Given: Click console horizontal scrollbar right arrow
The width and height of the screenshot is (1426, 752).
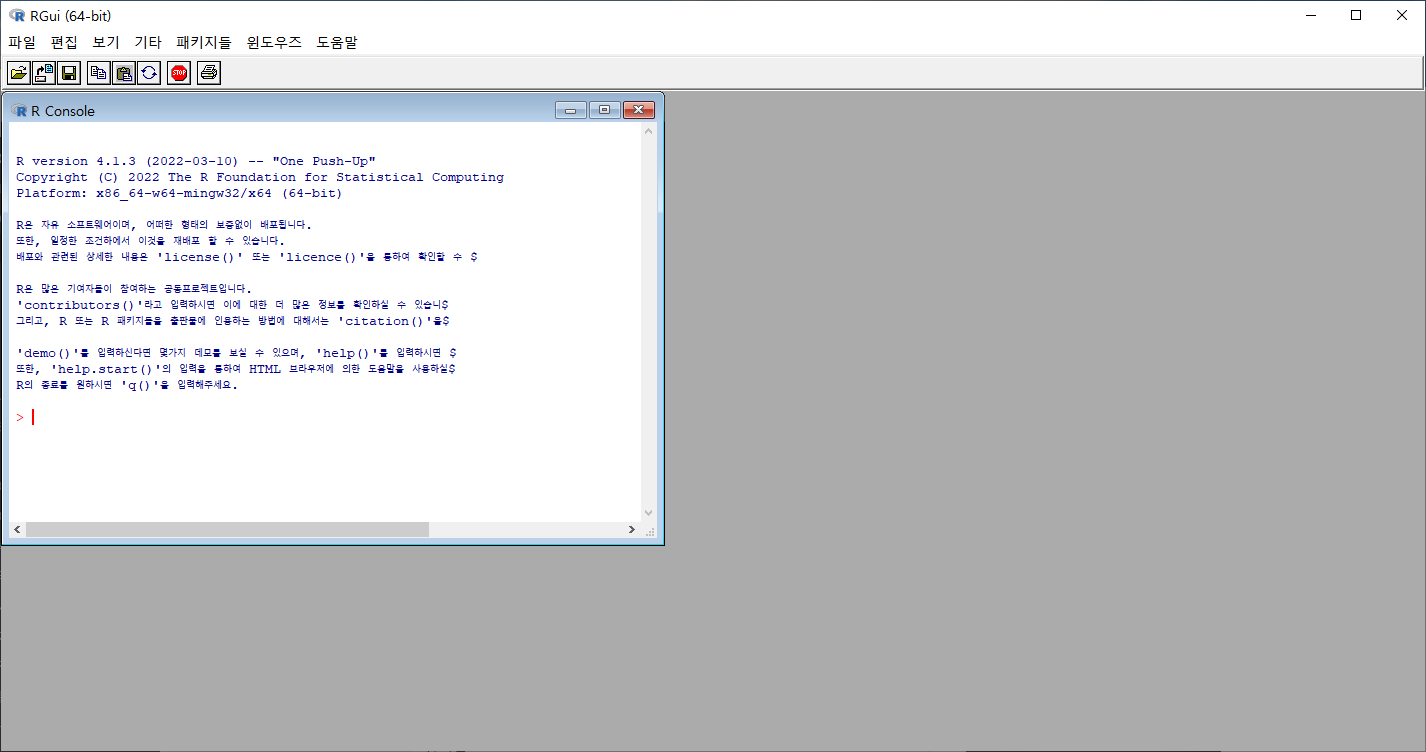Looking at the screenshot, I should 632,529.
